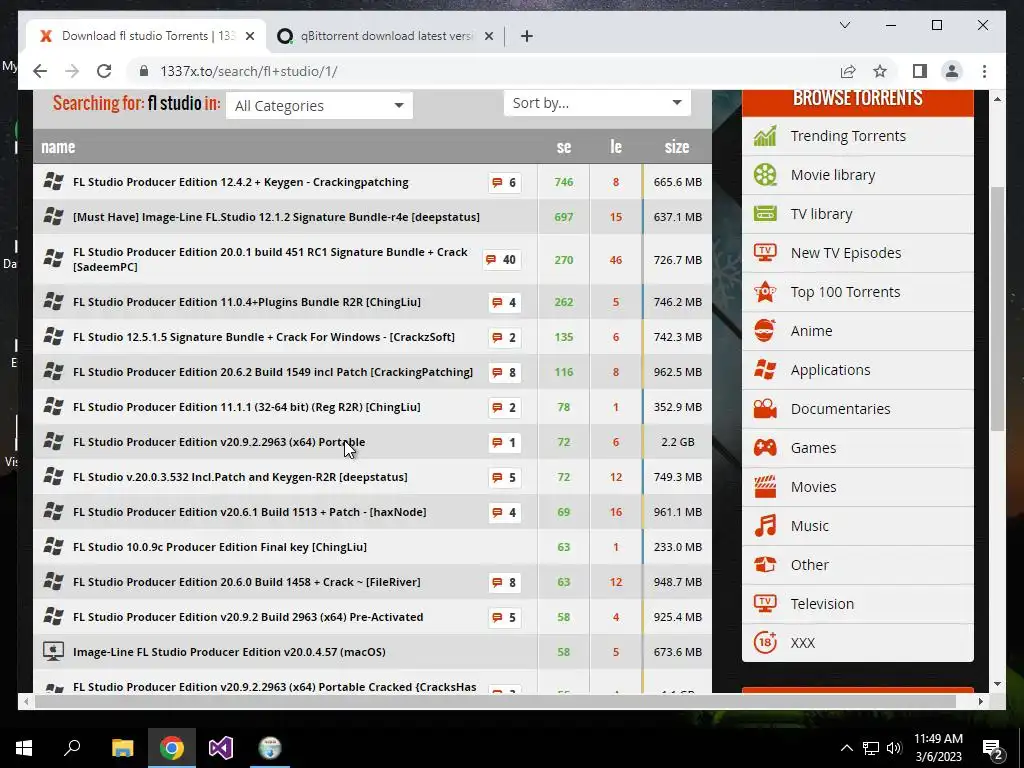1024x768 pixels.
Task: Open Image-Line FL.Studio 12.1.2 Signature Bundle link
Action: pos(276,217)
